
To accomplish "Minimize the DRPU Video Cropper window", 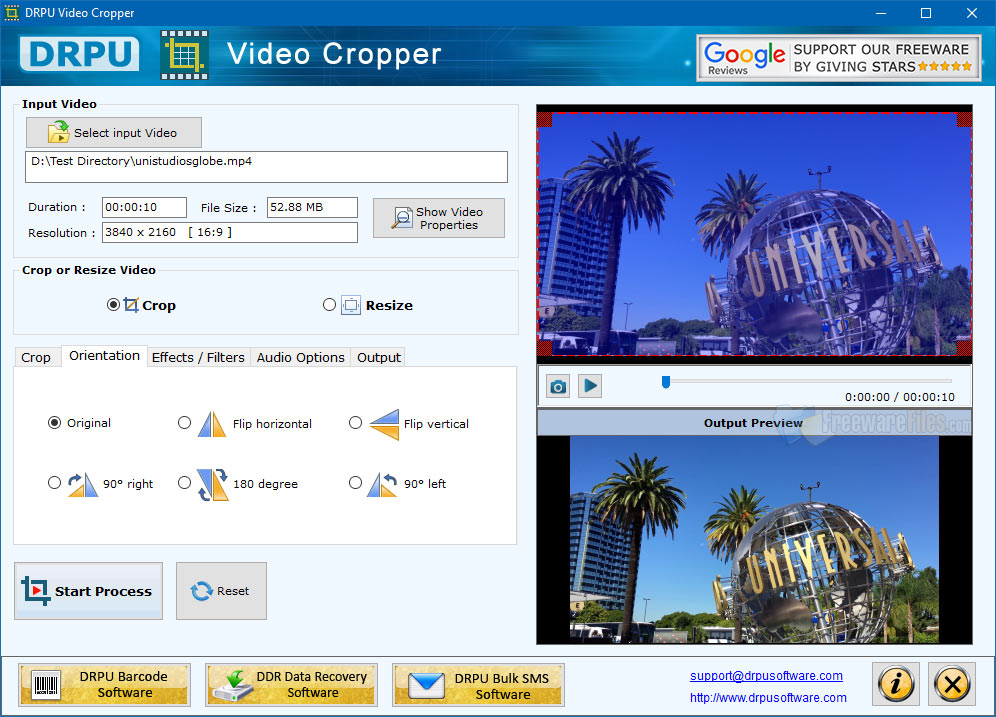I will click(x=880, y=13).
